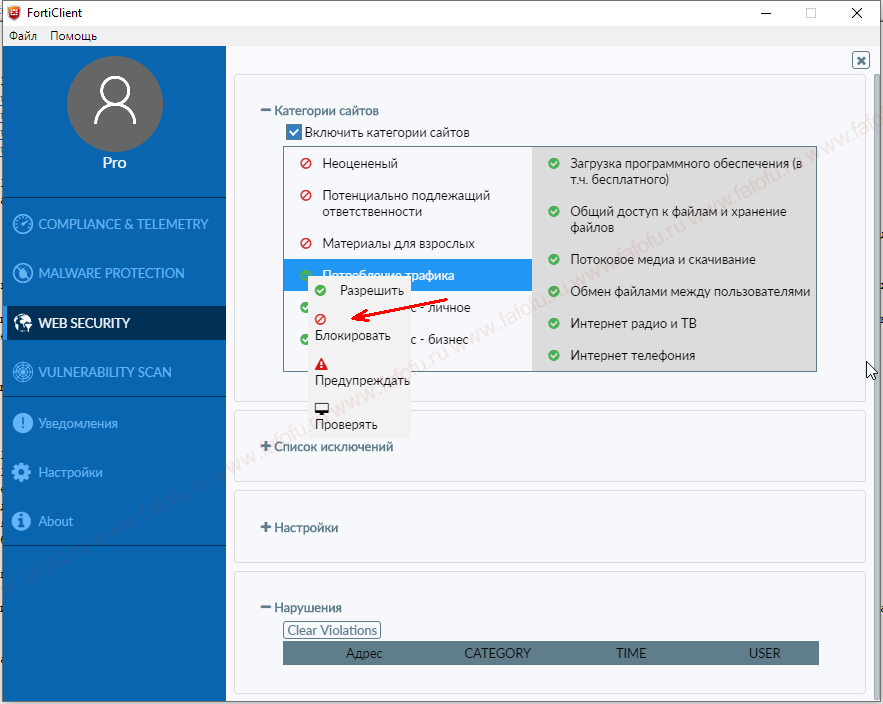Open COMPLIANCE & TELEMETRY section
The height and width of the screenshot is (704, 883).
point(114,224)
